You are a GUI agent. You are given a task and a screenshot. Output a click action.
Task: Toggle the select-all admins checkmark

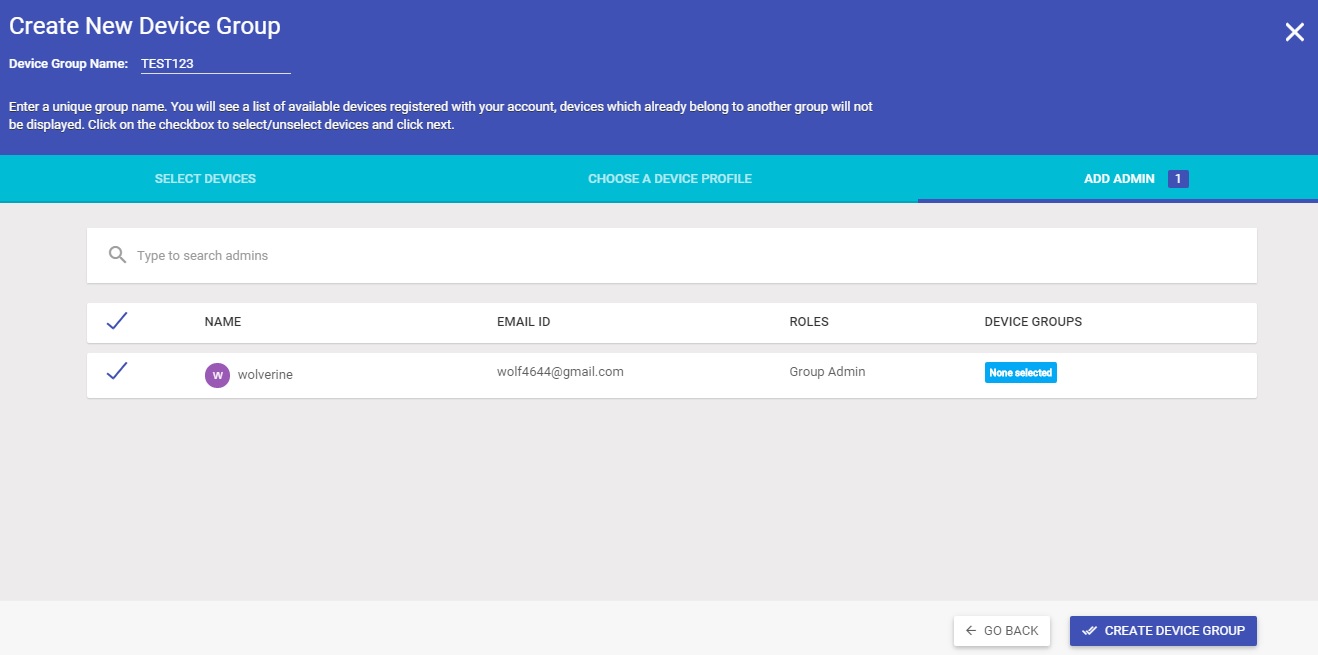pyautogui.click(x=117, y=321)
